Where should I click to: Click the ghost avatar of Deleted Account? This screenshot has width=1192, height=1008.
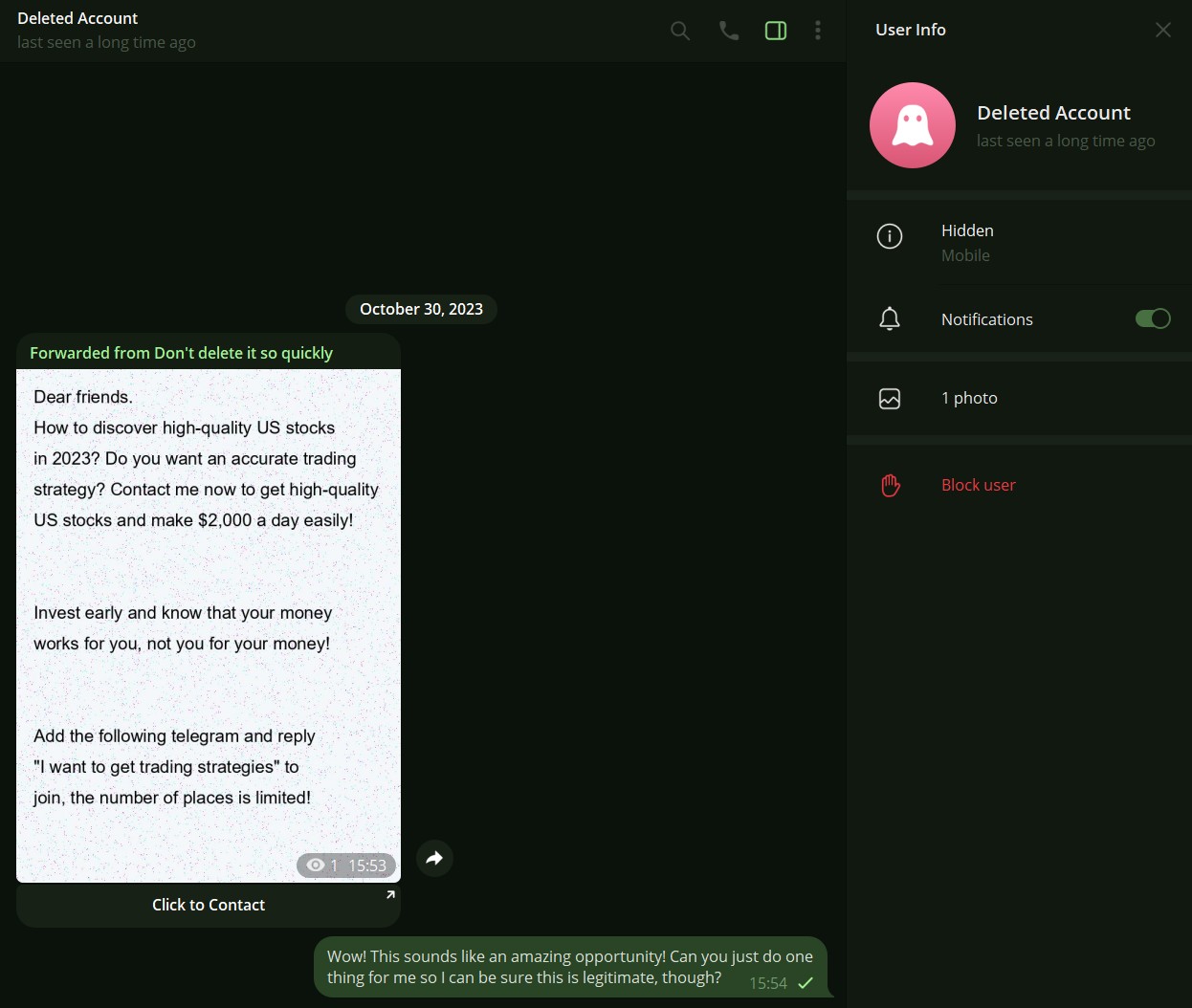pos(913,125)
